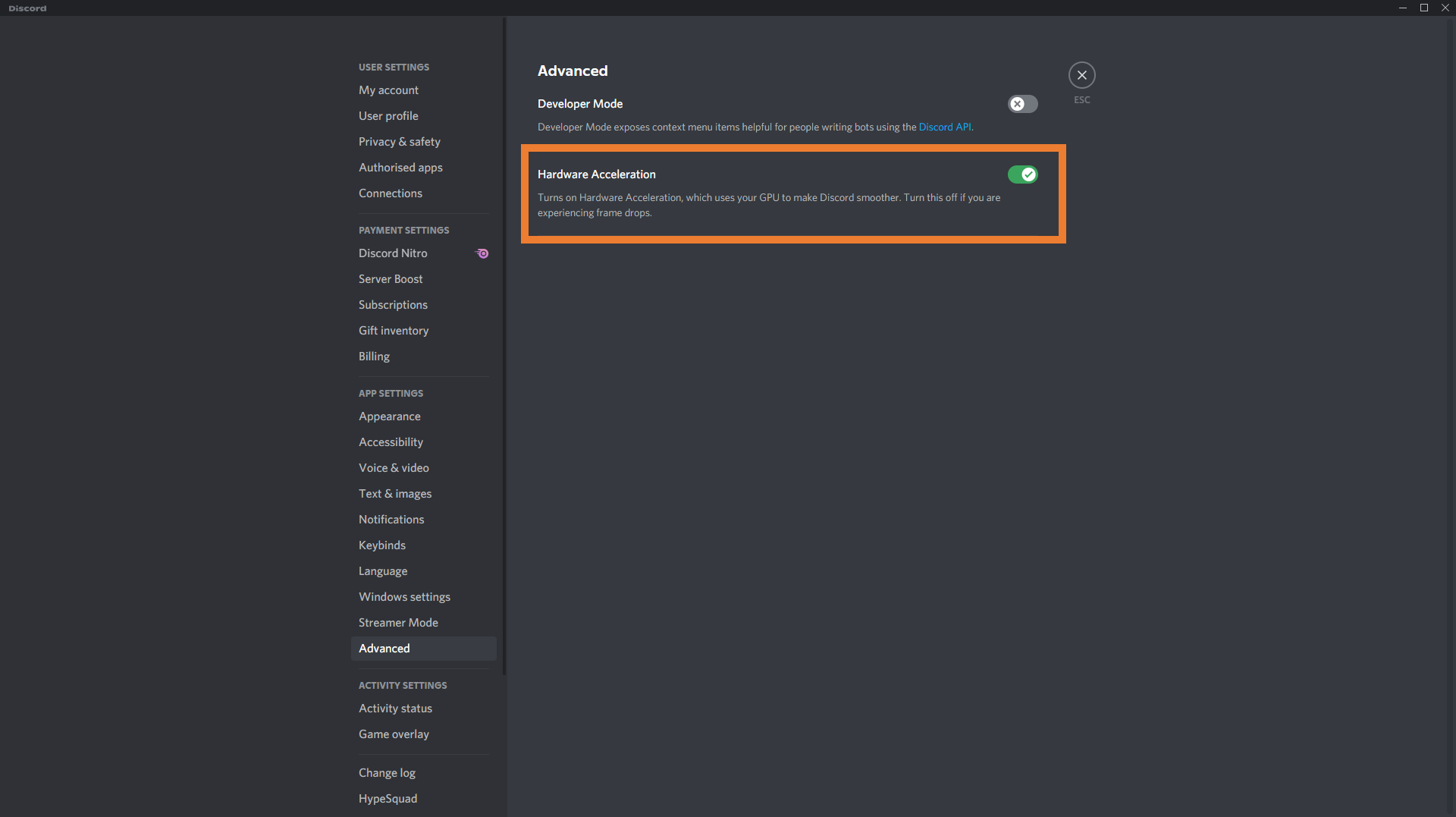Select Streamer Mode in sidebar
This screenshot has height=817, width=1456.
tap(398, 623)
